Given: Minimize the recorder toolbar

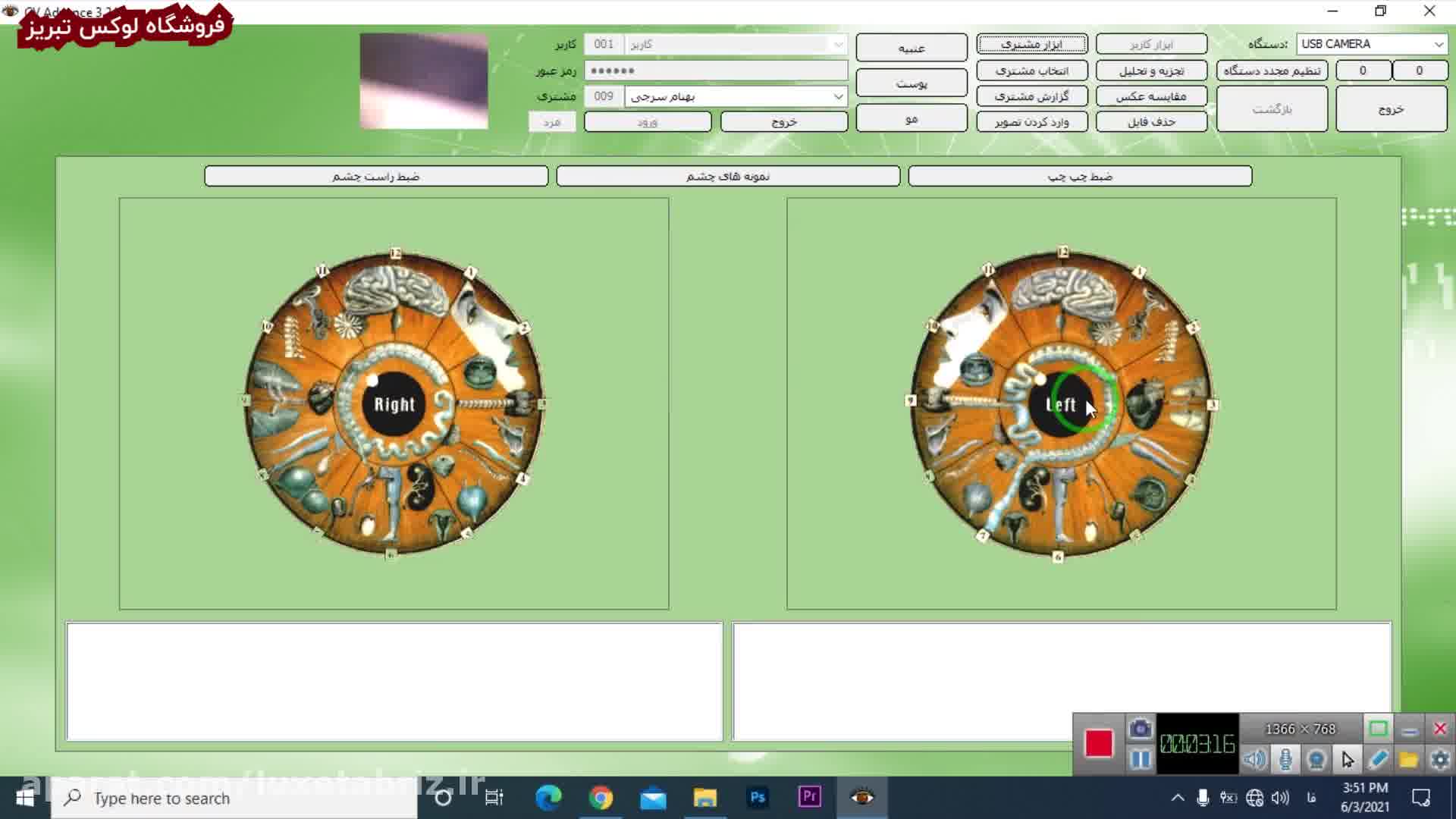Looking at the screenshot, I should [1409, 730].
